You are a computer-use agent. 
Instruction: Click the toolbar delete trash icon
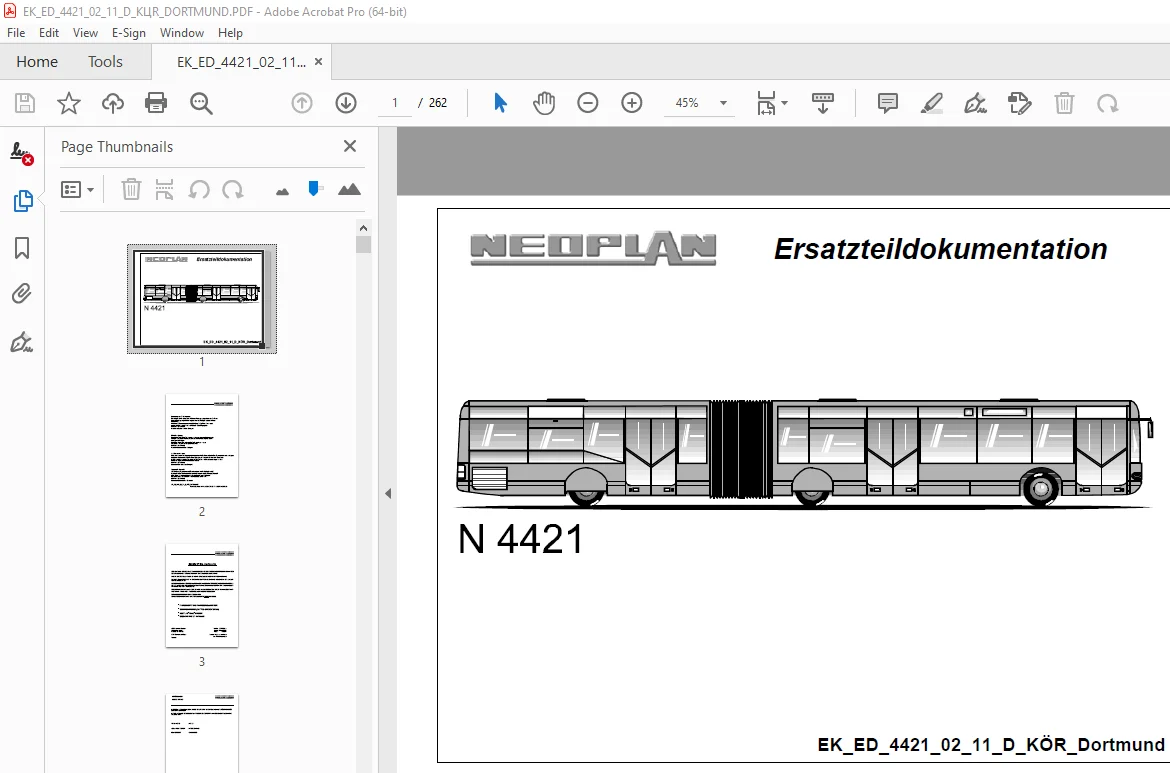coord(1064,103)
